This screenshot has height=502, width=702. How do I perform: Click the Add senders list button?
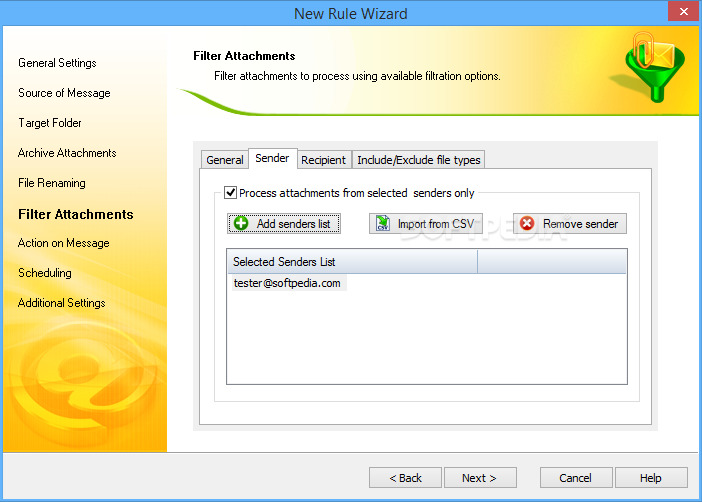click(x=284, y=223)
